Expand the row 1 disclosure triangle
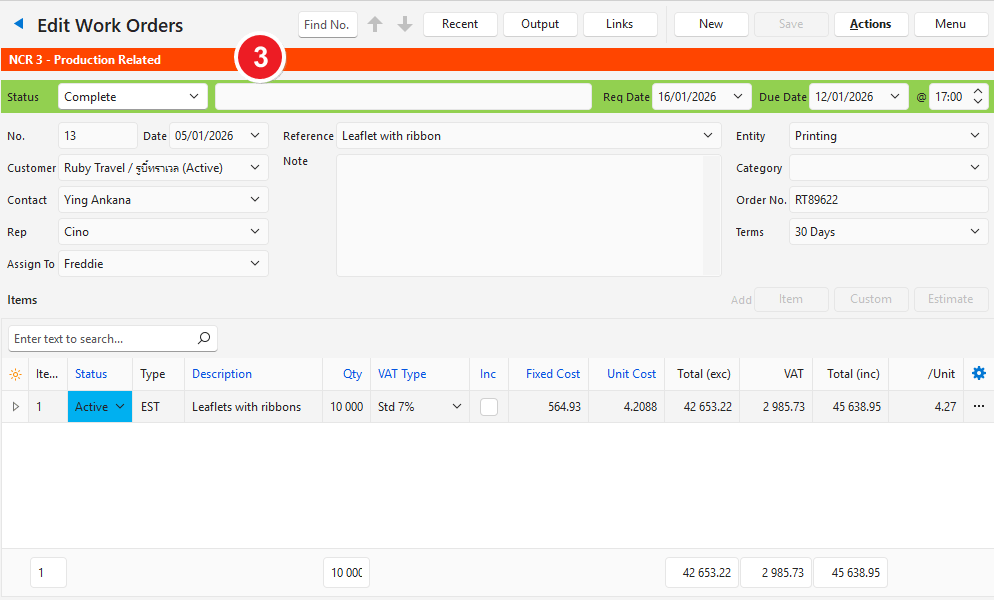 [x=15, y=407]
